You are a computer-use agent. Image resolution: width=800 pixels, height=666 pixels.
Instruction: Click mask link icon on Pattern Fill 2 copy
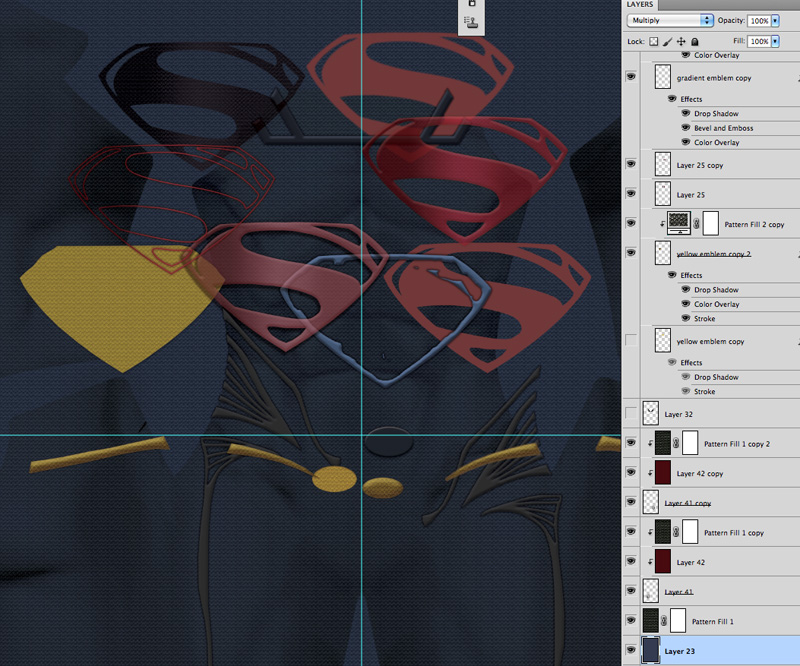point(696,224)
